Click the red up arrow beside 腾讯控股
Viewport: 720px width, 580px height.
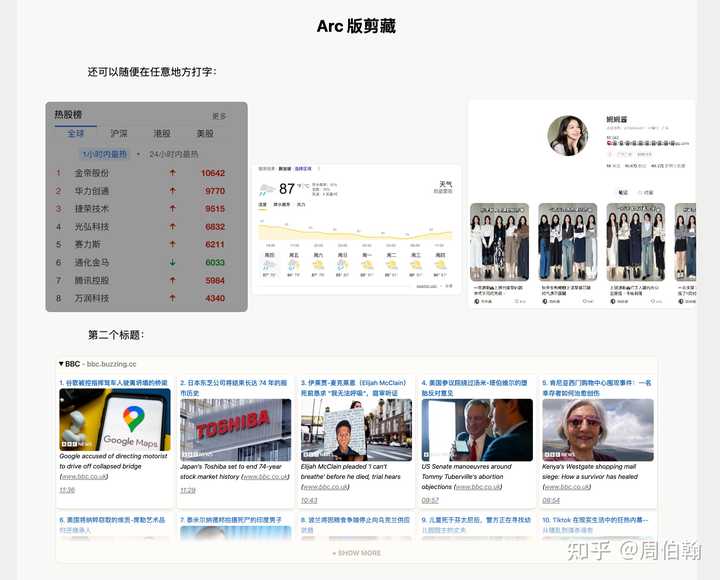(173, 280)
